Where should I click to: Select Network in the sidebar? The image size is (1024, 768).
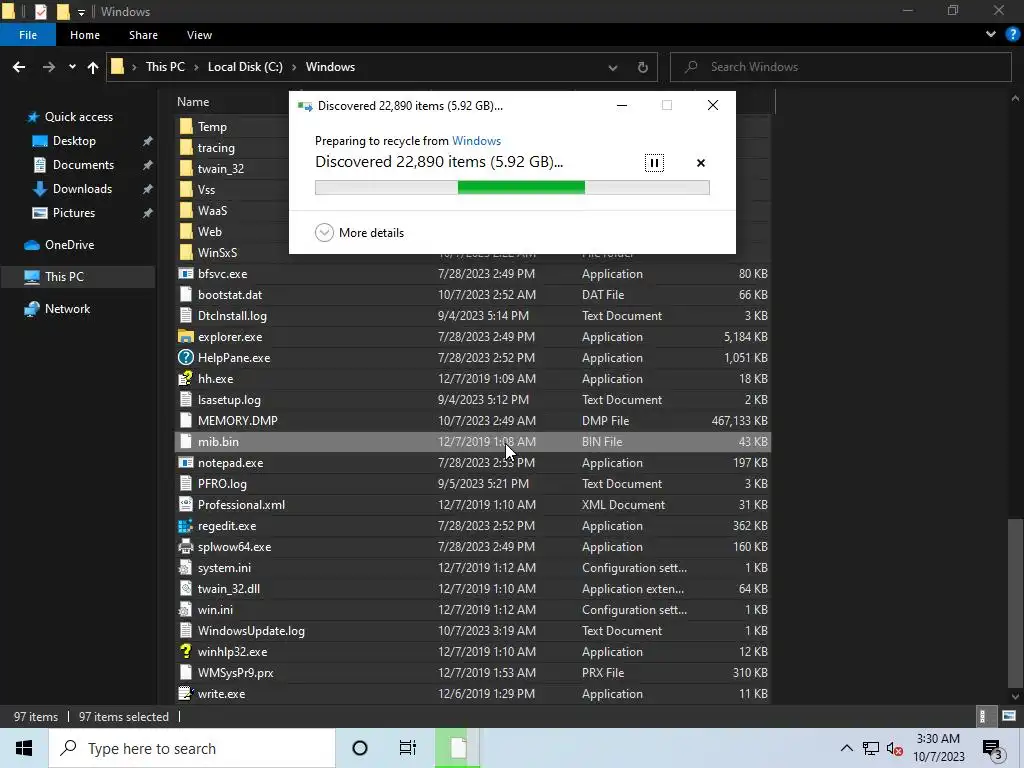[x=67, y=309]
